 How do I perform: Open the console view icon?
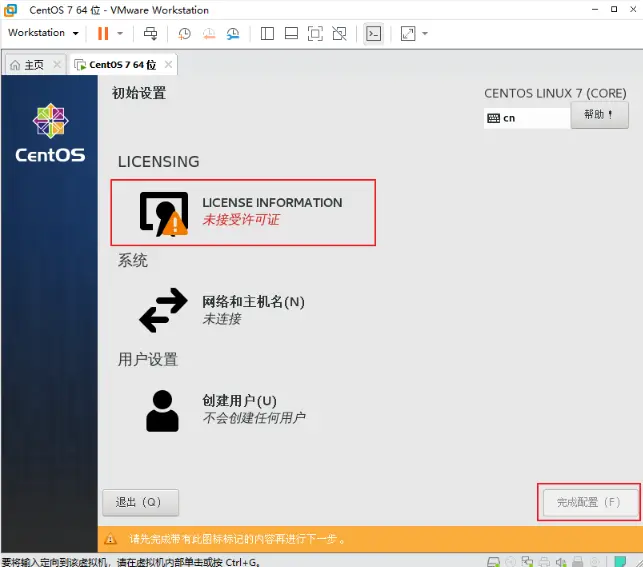click(372, 33)
